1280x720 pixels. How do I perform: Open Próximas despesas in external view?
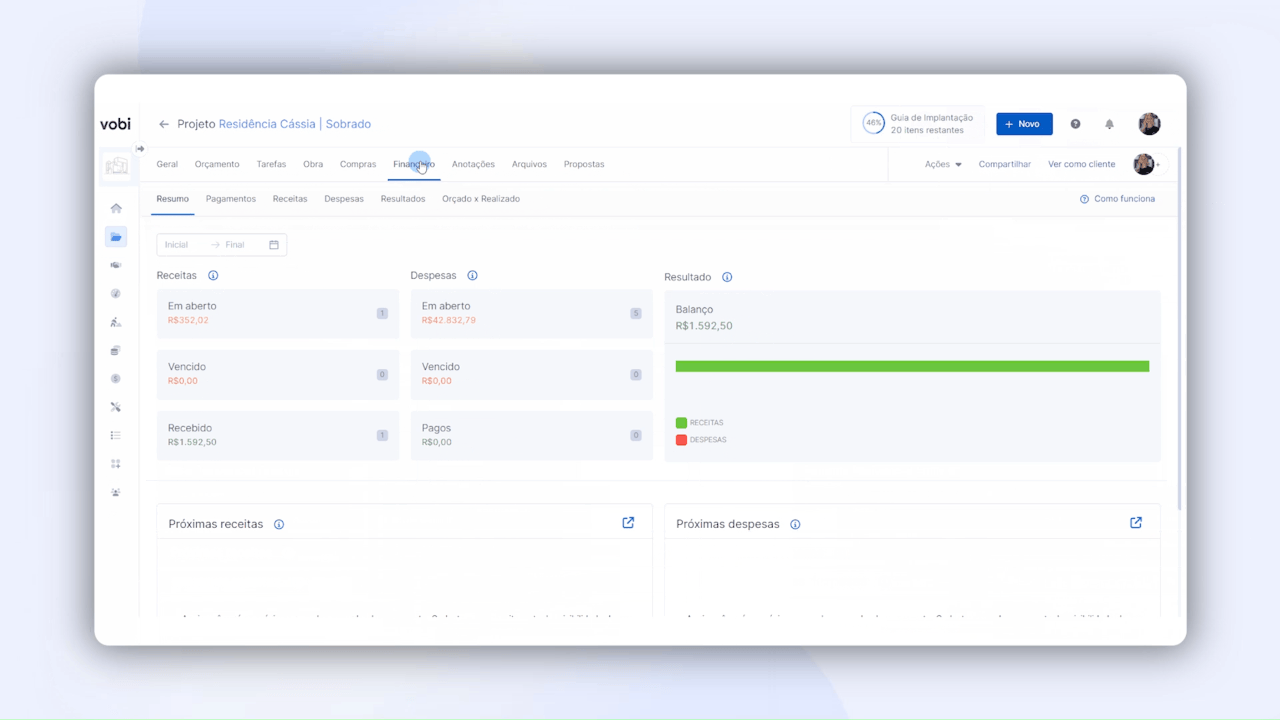1136,523
